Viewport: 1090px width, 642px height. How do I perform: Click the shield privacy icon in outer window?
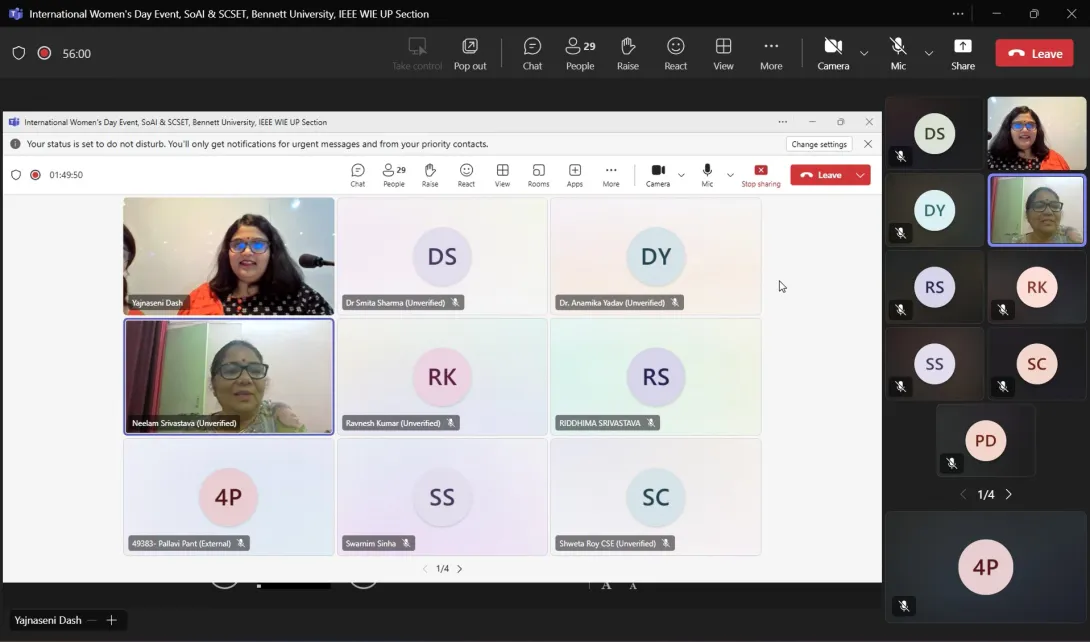[x=19, y=53]
